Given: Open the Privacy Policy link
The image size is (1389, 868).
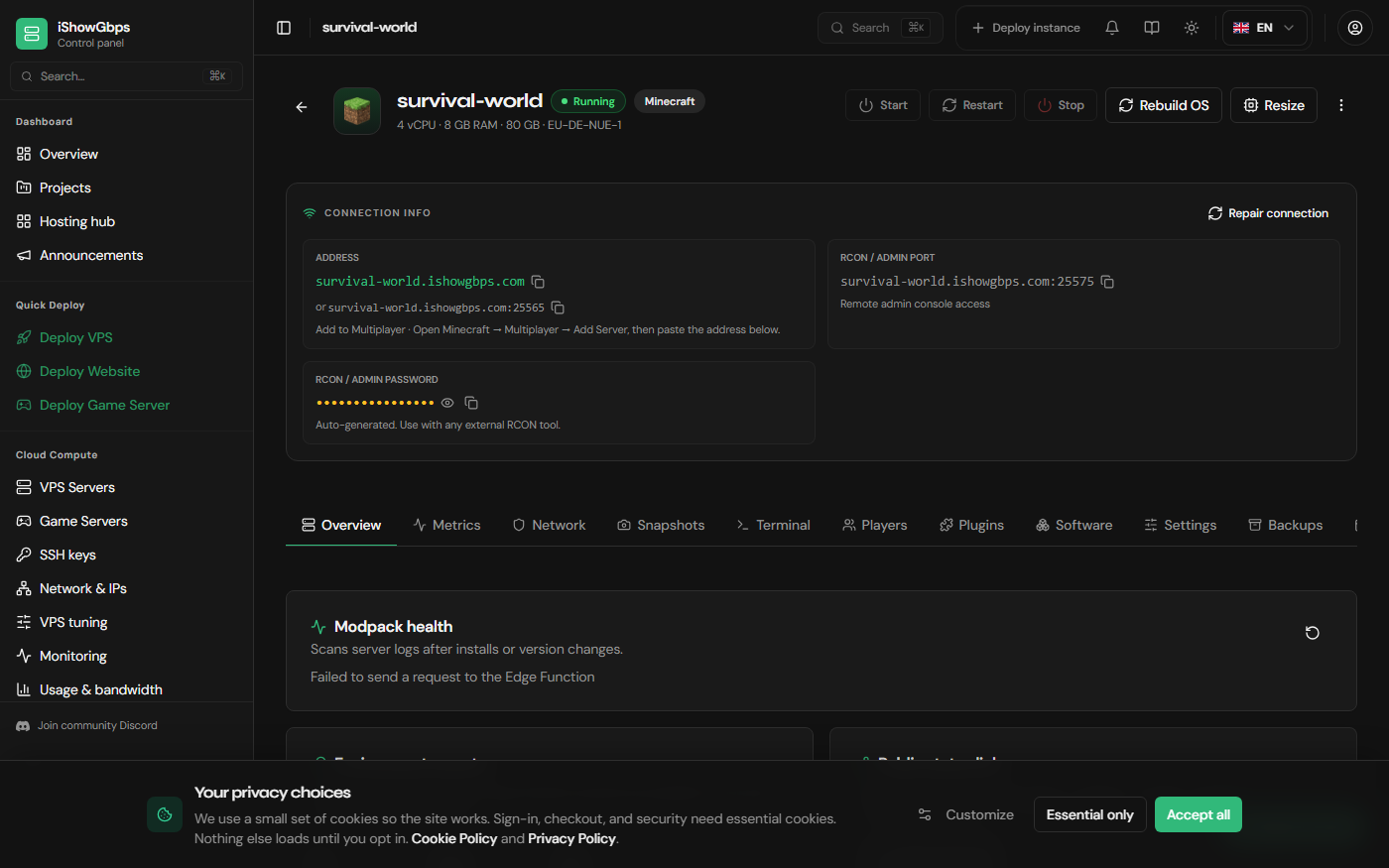Looking at the screenshot, I should click(571, 839).
